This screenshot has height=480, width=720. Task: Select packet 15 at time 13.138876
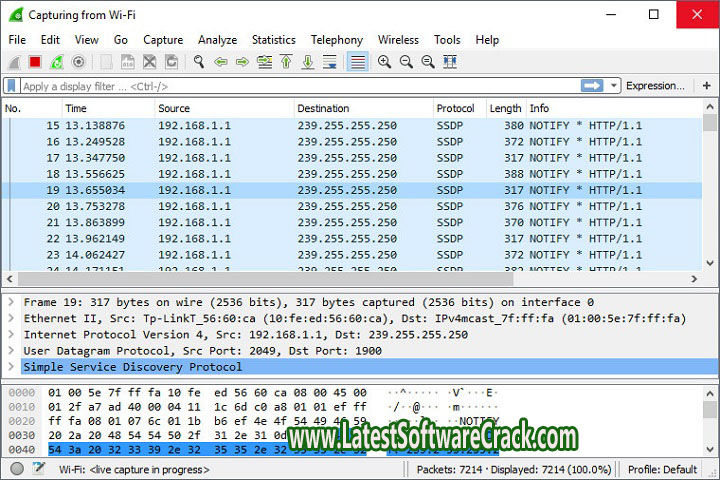click(352, 125)
